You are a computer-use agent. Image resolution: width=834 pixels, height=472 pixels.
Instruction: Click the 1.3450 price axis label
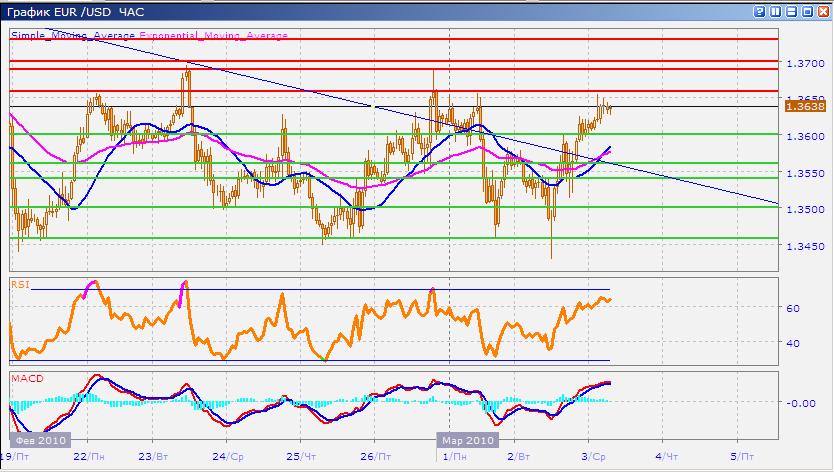coord(804,246)
